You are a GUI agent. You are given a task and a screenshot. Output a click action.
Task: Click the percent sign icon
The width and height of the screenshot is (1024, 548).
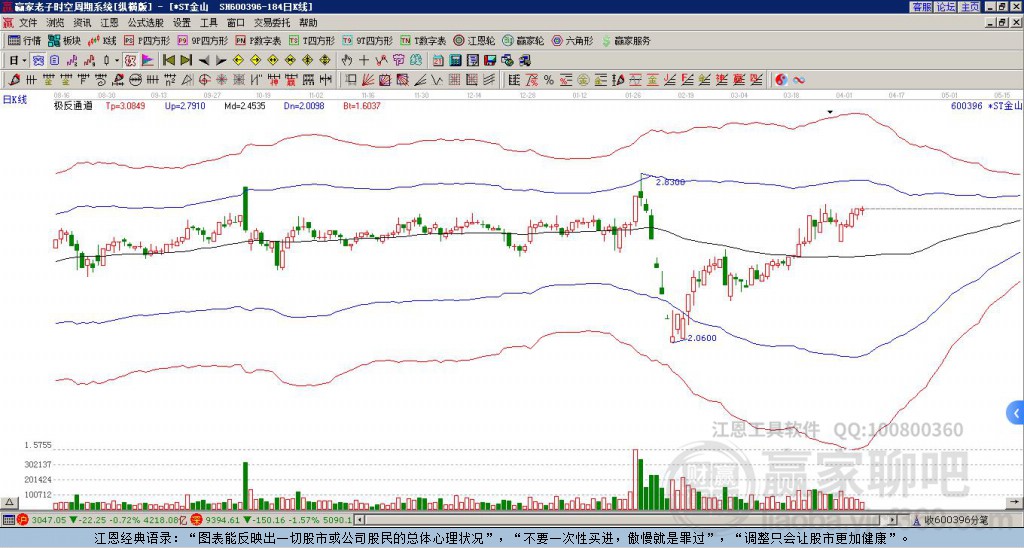coord(549,80)
